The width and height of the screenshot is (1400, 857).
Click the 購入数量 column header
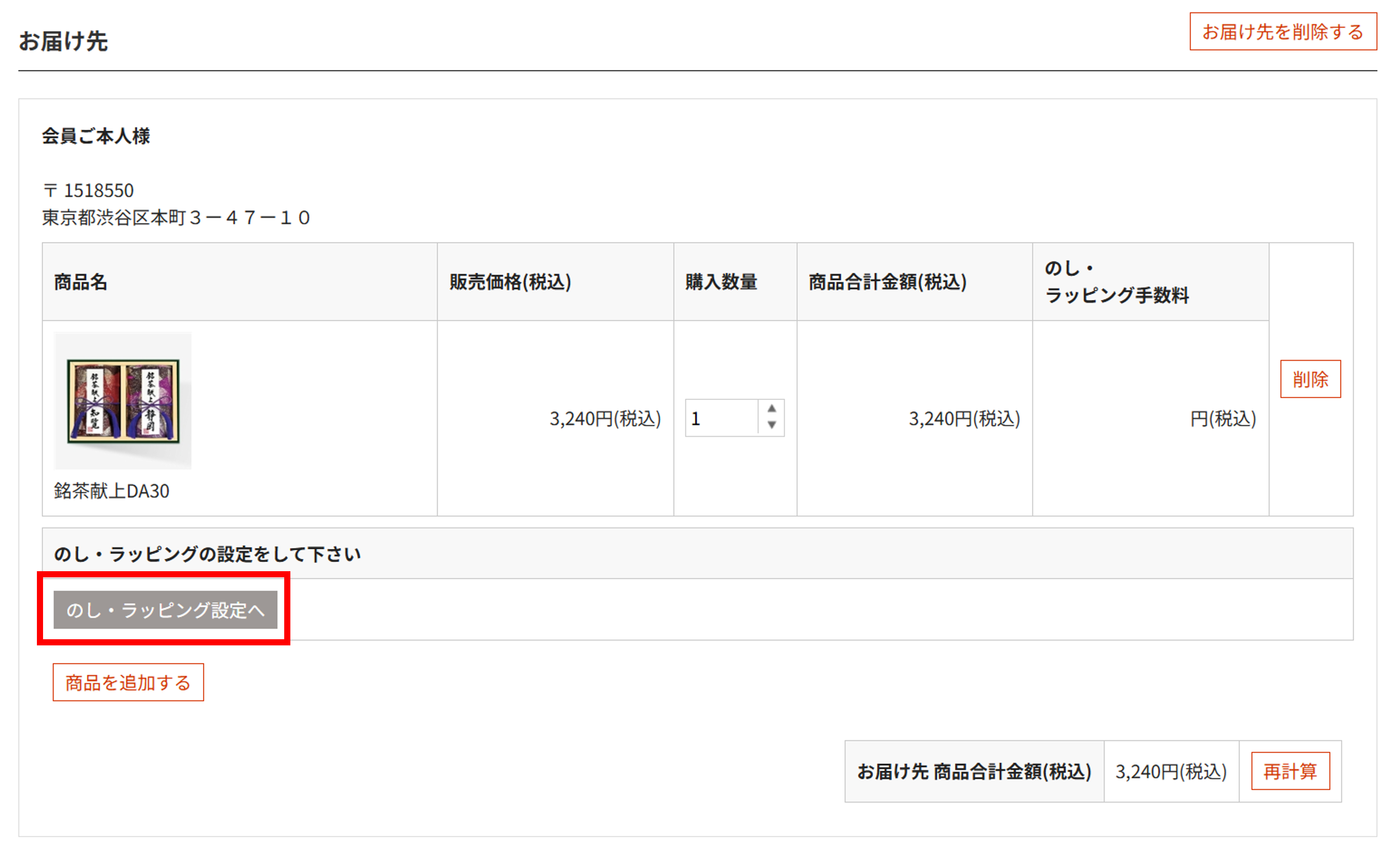point(720,282)
